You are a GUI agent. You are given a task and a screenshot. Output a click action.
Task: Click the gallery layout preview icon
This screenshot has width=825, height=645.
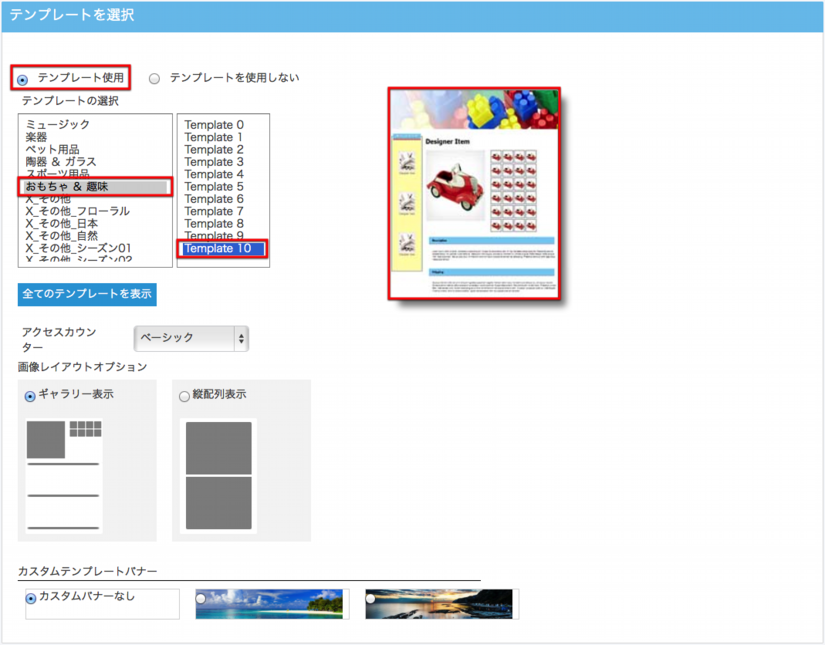pyautogui.click(x=64, y=476)
